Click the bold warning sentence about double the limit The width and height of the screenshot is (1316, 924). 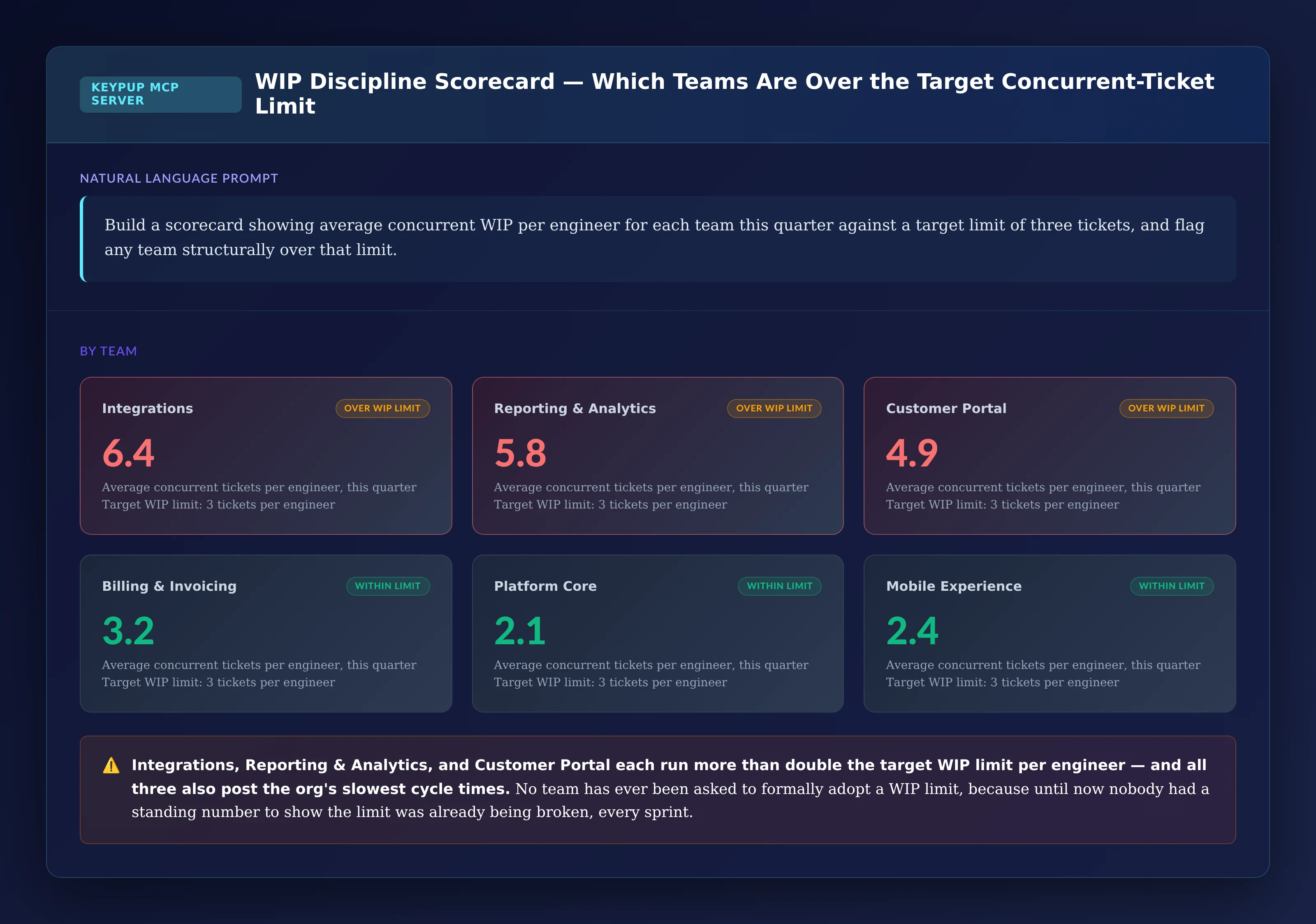pyautogui.click(x=669, y=777)
